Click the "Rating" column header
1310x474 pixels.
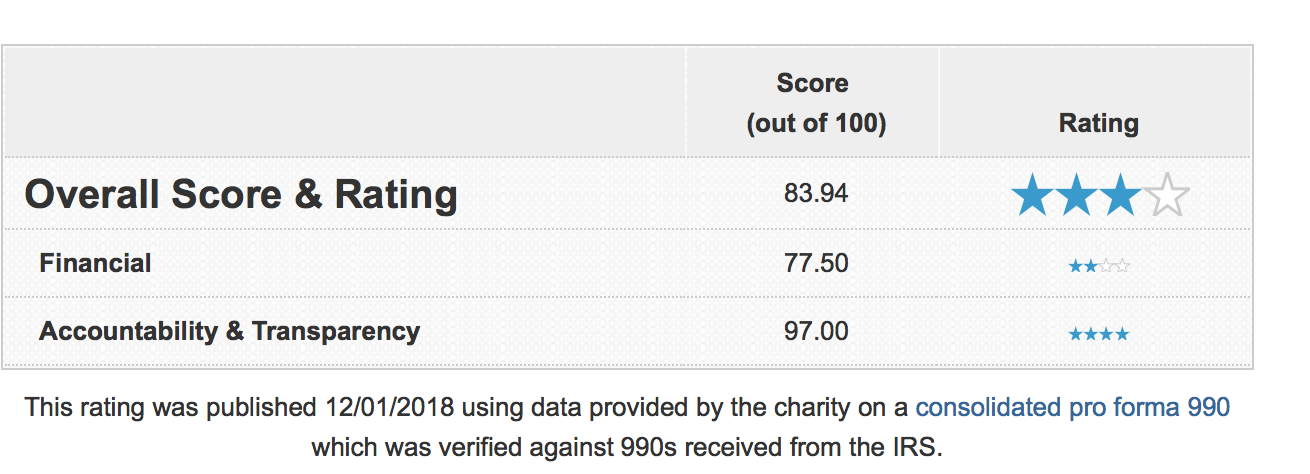tap(1098, 123)
